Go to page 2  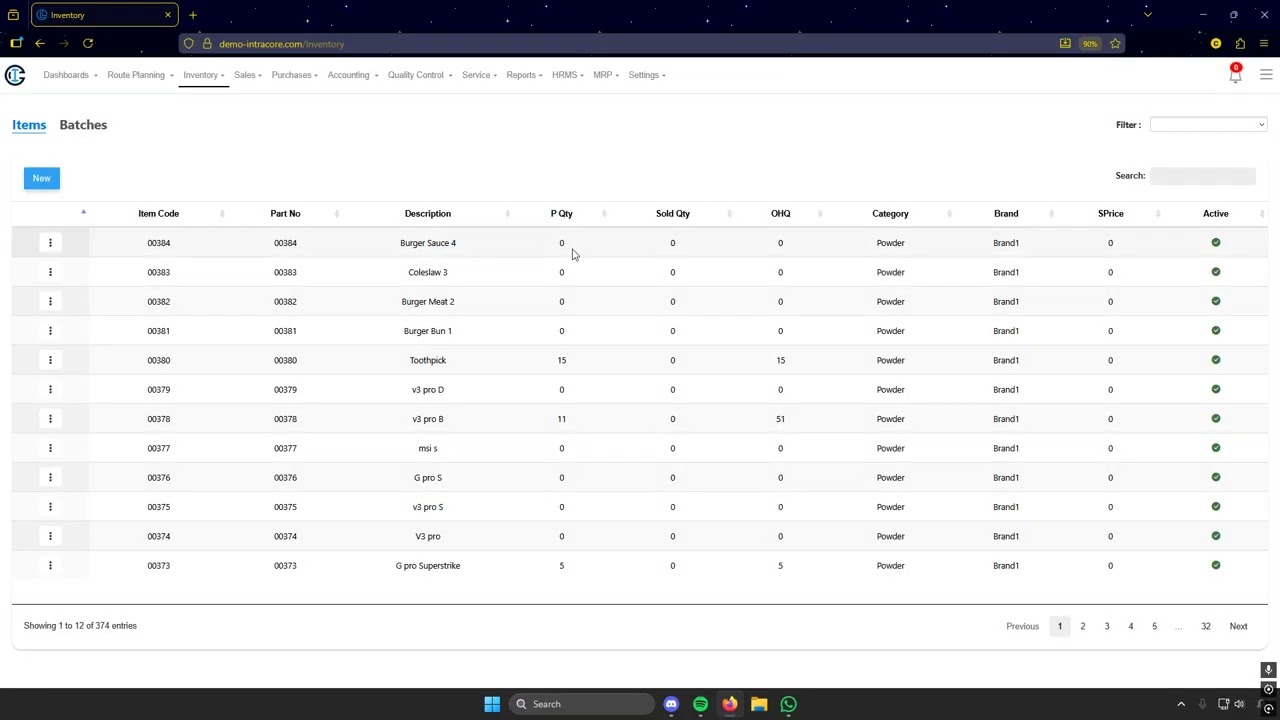pyautogui.click(x=1082, y=626)
